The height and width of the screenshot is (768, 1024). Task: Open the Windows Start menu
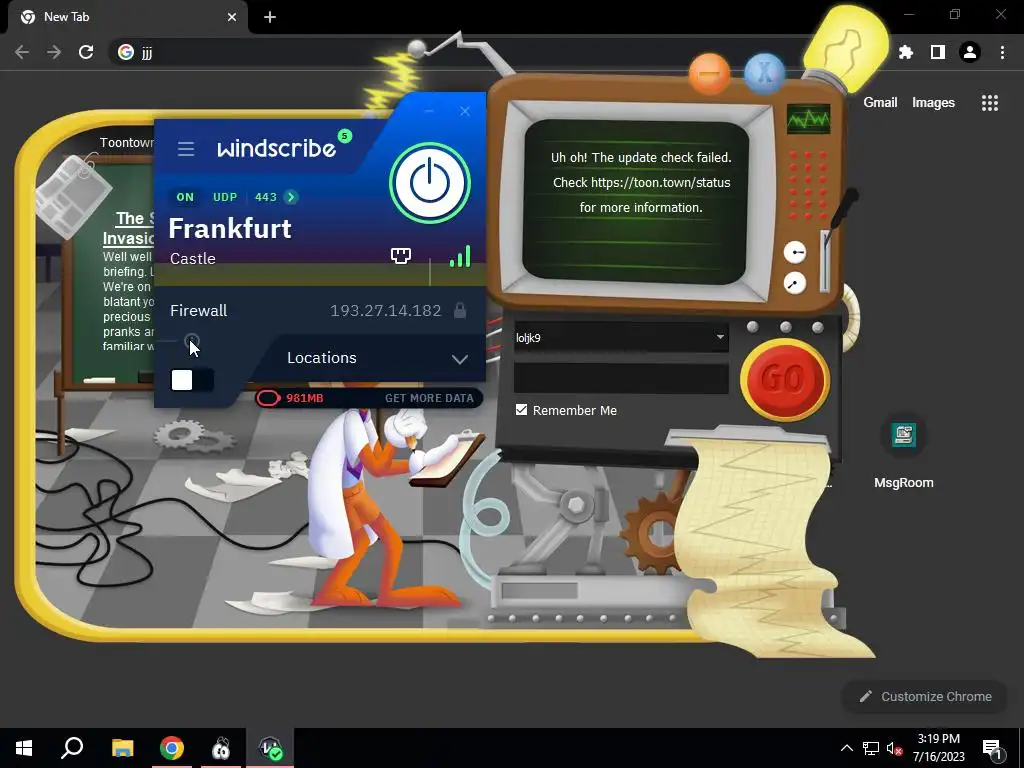click(x=24, y=748)
